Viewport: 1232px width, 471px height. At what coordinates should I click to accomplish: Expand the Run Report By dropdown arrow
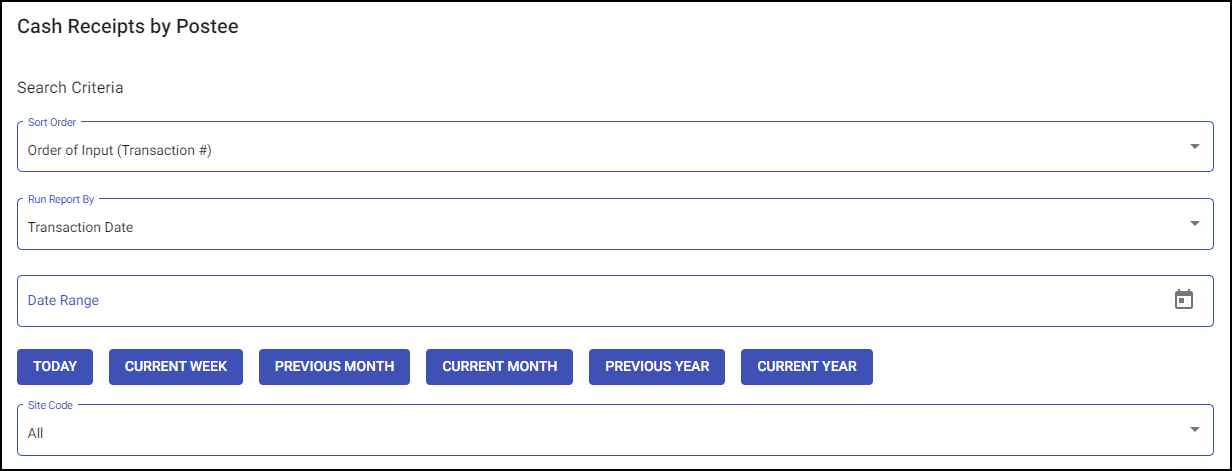tap(1194, 223)
